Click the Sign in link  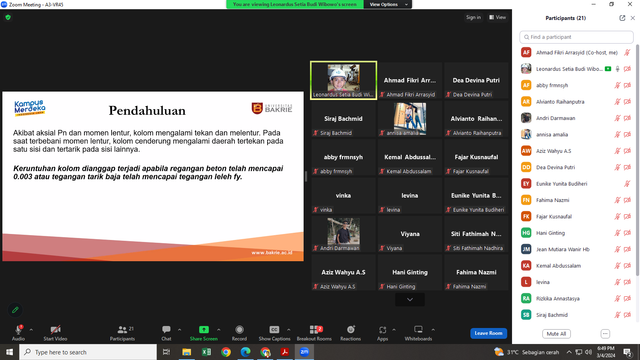(473, 17)
